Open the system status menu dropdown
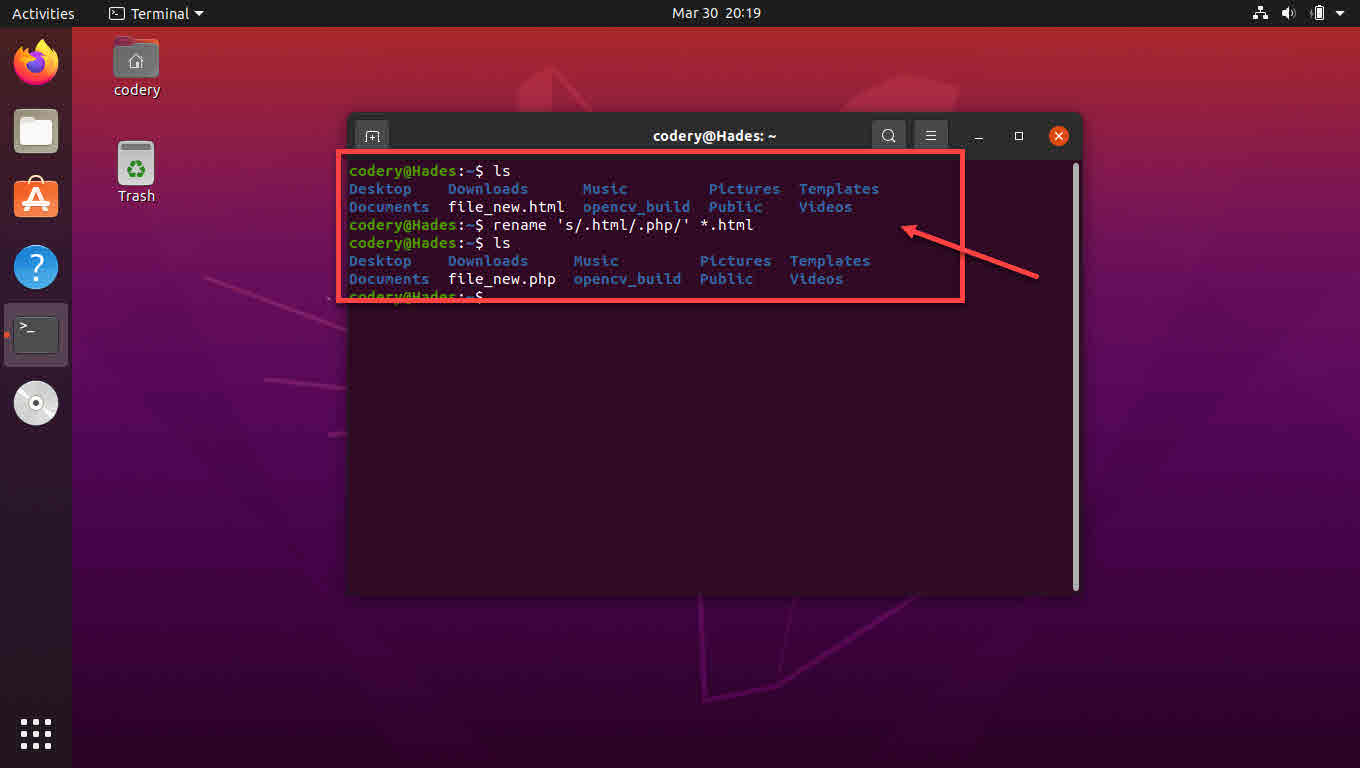1360x768 pixels. pyautogui.click(x=1340, y=13)
